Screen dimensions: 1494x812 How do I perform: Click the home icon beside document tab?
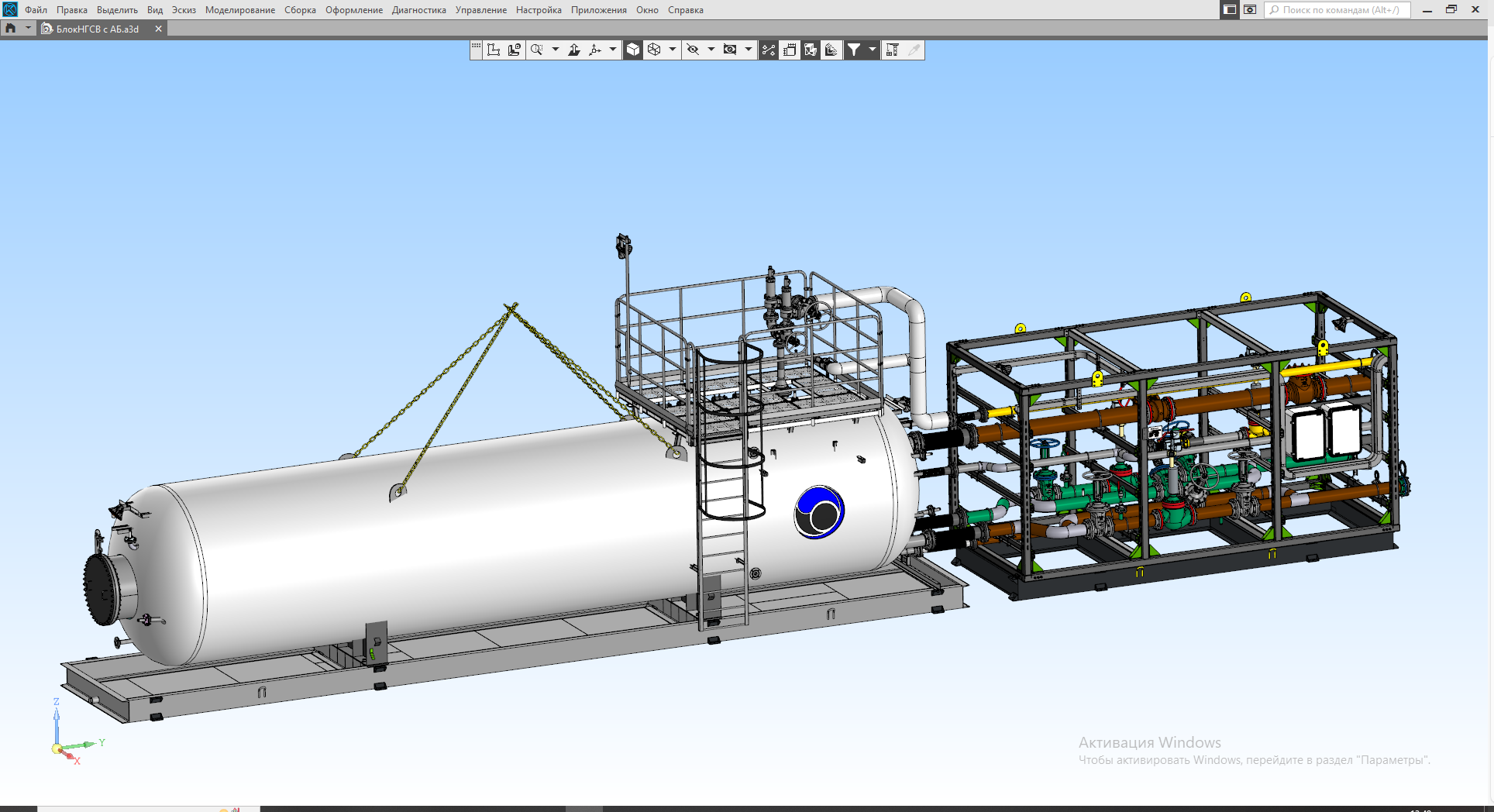click(11, 29)
